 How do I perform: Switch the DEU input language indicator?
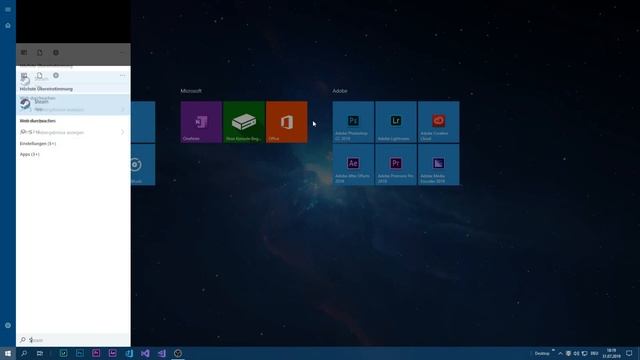tap(594, 353)
